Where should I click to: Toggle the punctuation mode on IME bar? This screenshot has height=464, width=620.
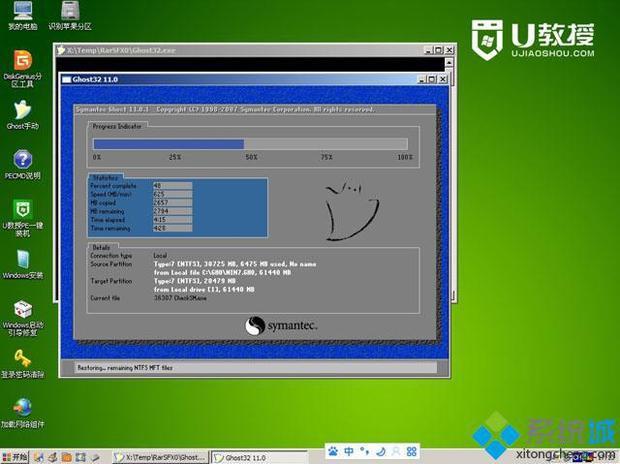click(x=364, y=451)
